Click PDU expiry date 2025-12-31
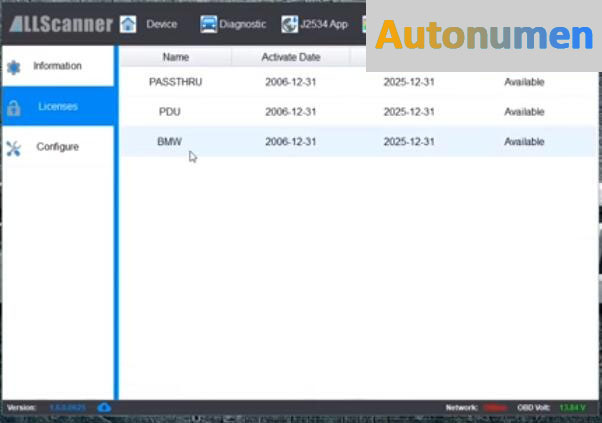602x423 pixels. point(409,112)
